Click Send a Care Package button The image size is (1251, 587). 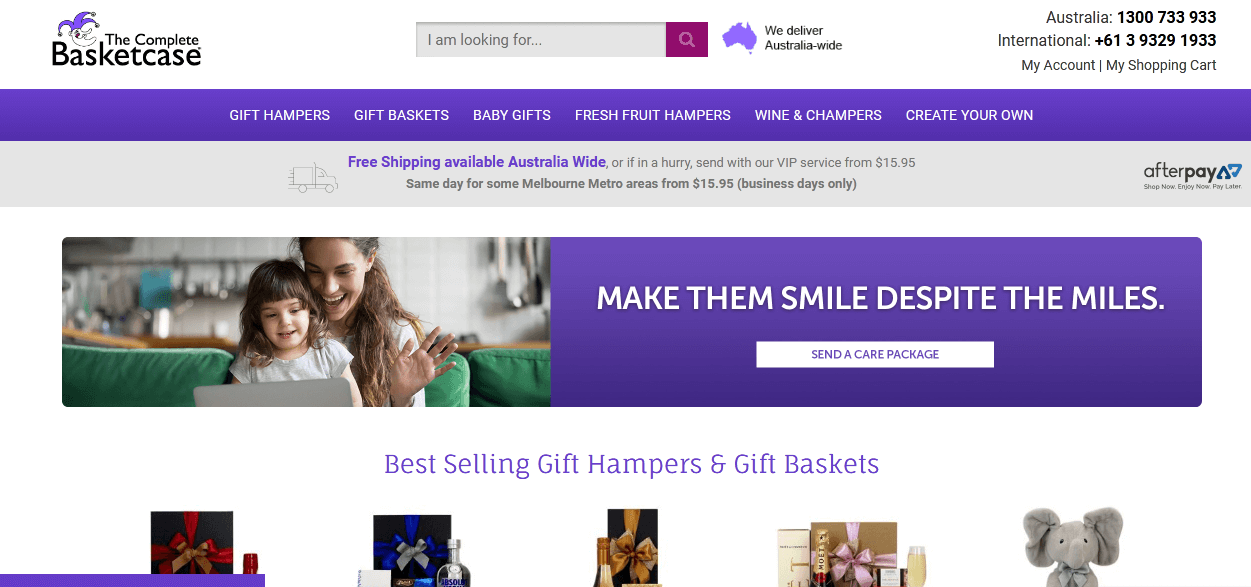tap(875, 354)
